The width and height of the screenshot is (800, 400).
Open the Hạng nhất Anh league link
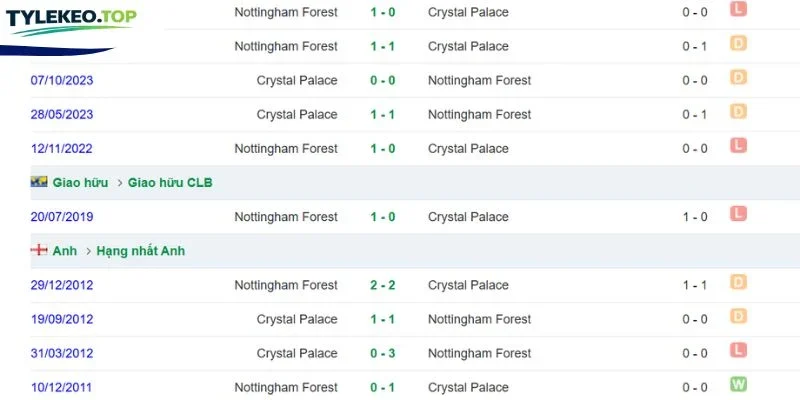click(x=141, y=251)
